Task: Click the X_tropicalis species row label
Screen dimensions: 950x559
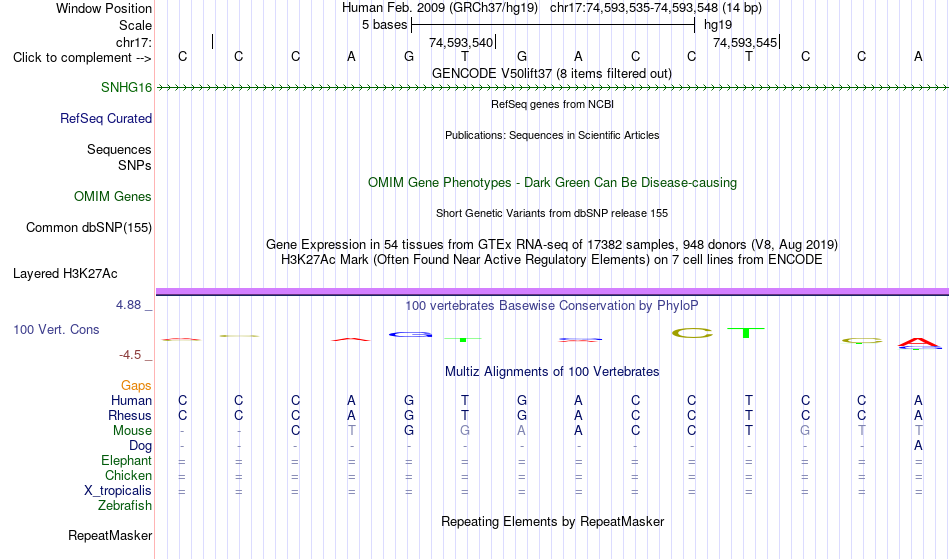Action: 118,491
